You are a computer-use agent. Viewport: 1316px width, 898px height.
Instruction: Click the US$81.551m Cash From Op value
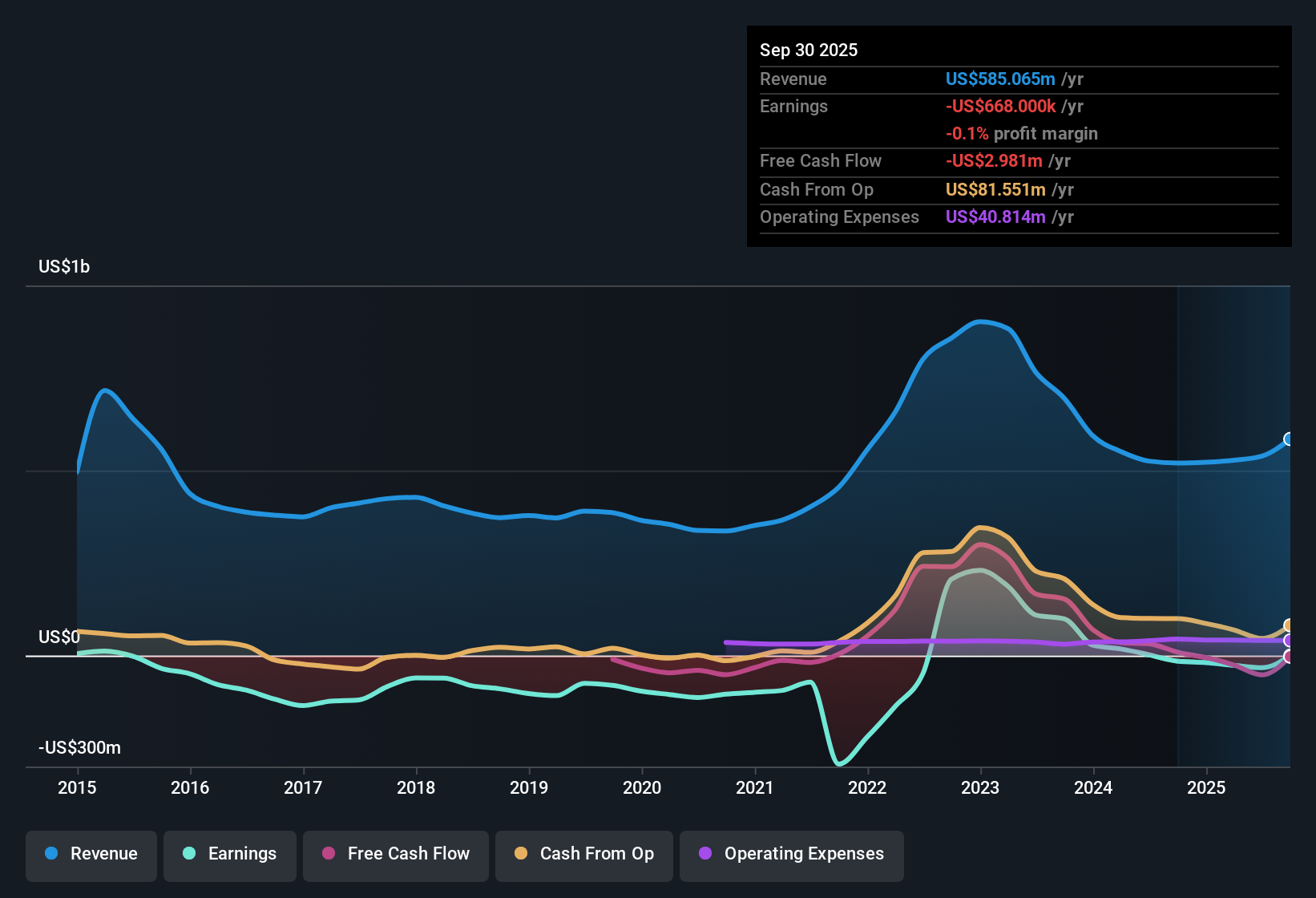[996, 189]
